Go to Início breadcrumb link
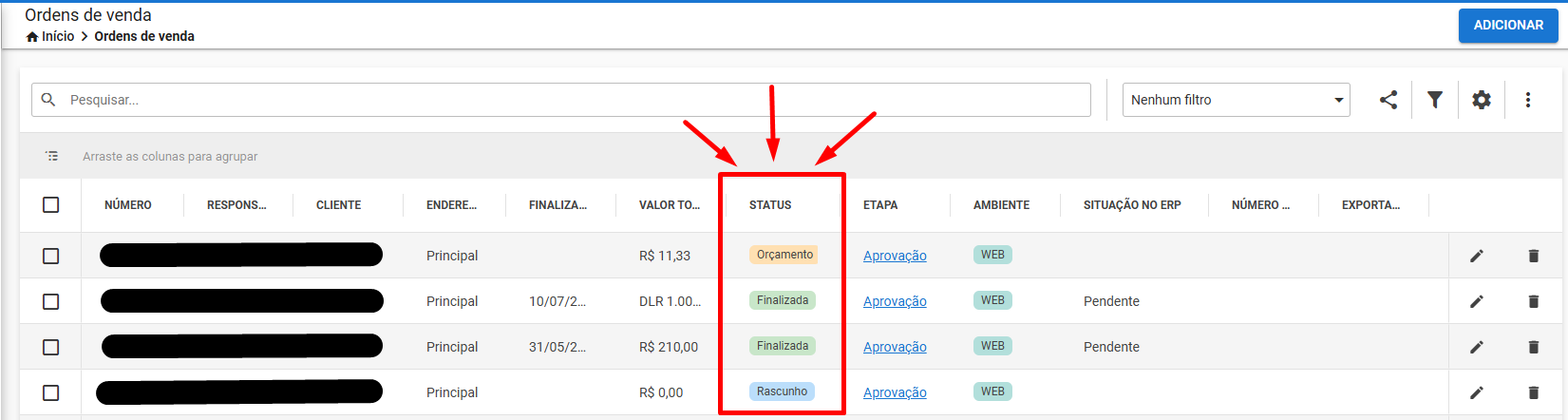Viewport: 1568px width, 420px height. tap(58, 36)
